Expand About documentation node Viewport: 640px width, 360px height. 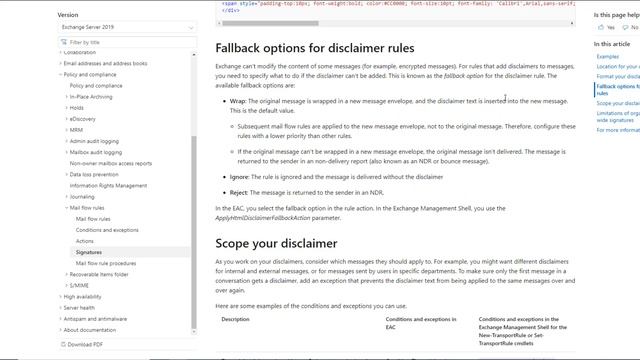[x=60, y=330]
